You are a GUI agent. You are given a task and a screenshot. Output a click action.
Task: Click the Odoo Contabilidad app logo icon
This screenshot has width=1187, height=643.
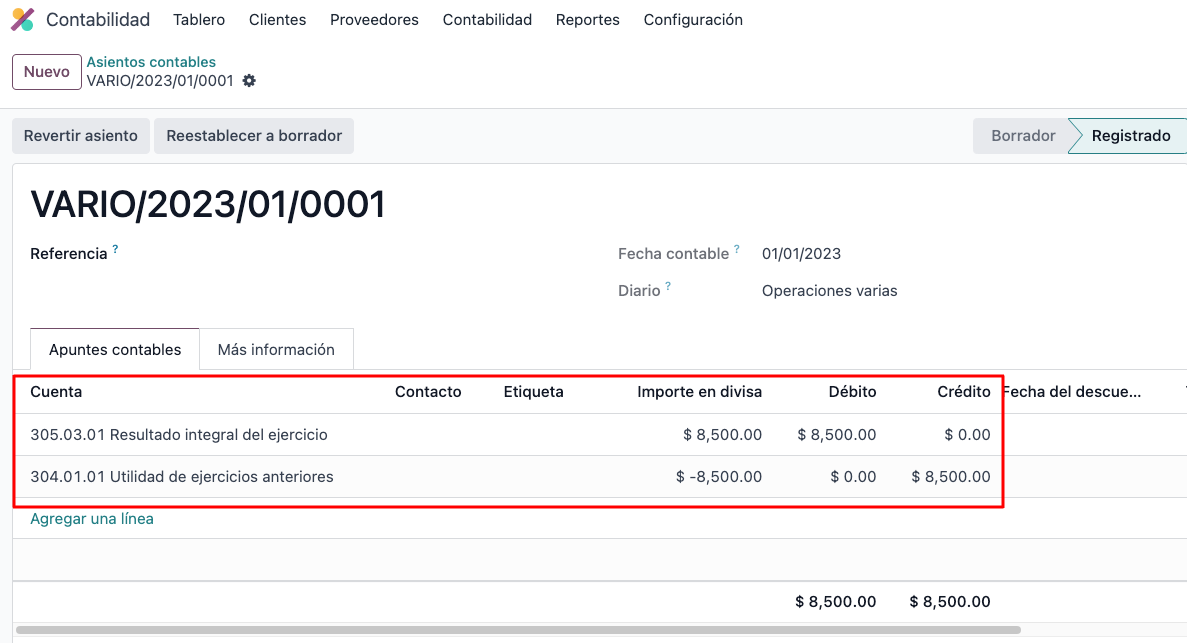coord(22,20)
